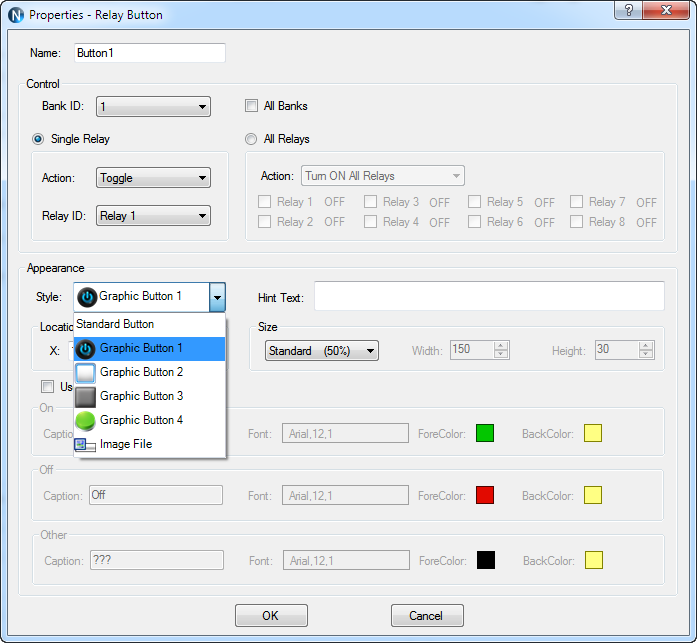This screenshot has height=643, width=697.
Task: Pick the yellow Other BackColor swatch
Action: [x=594, y=560]
